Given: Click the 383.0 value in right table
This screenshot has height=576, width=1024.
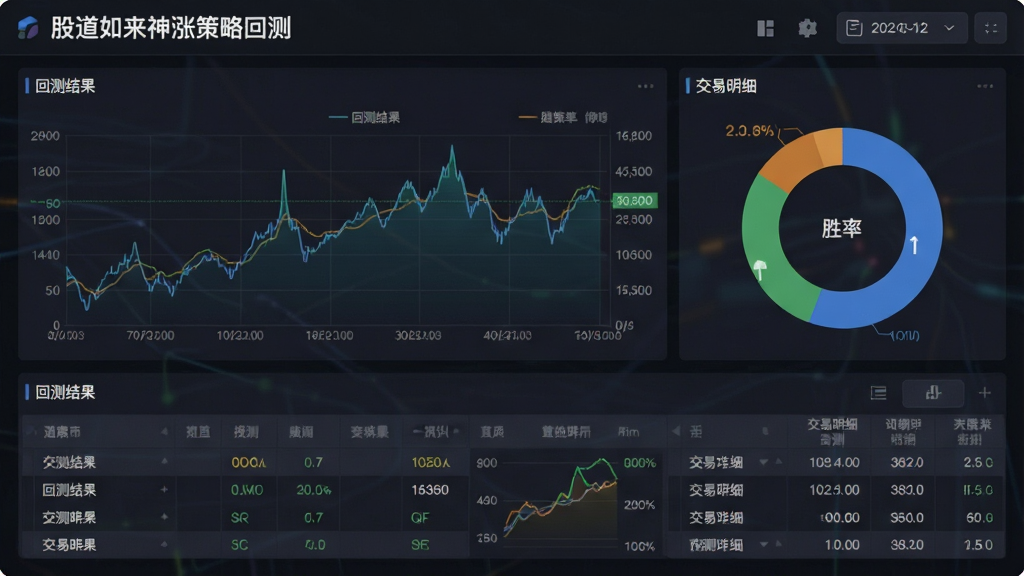Looking at the screenshot, I should point(906,490).
